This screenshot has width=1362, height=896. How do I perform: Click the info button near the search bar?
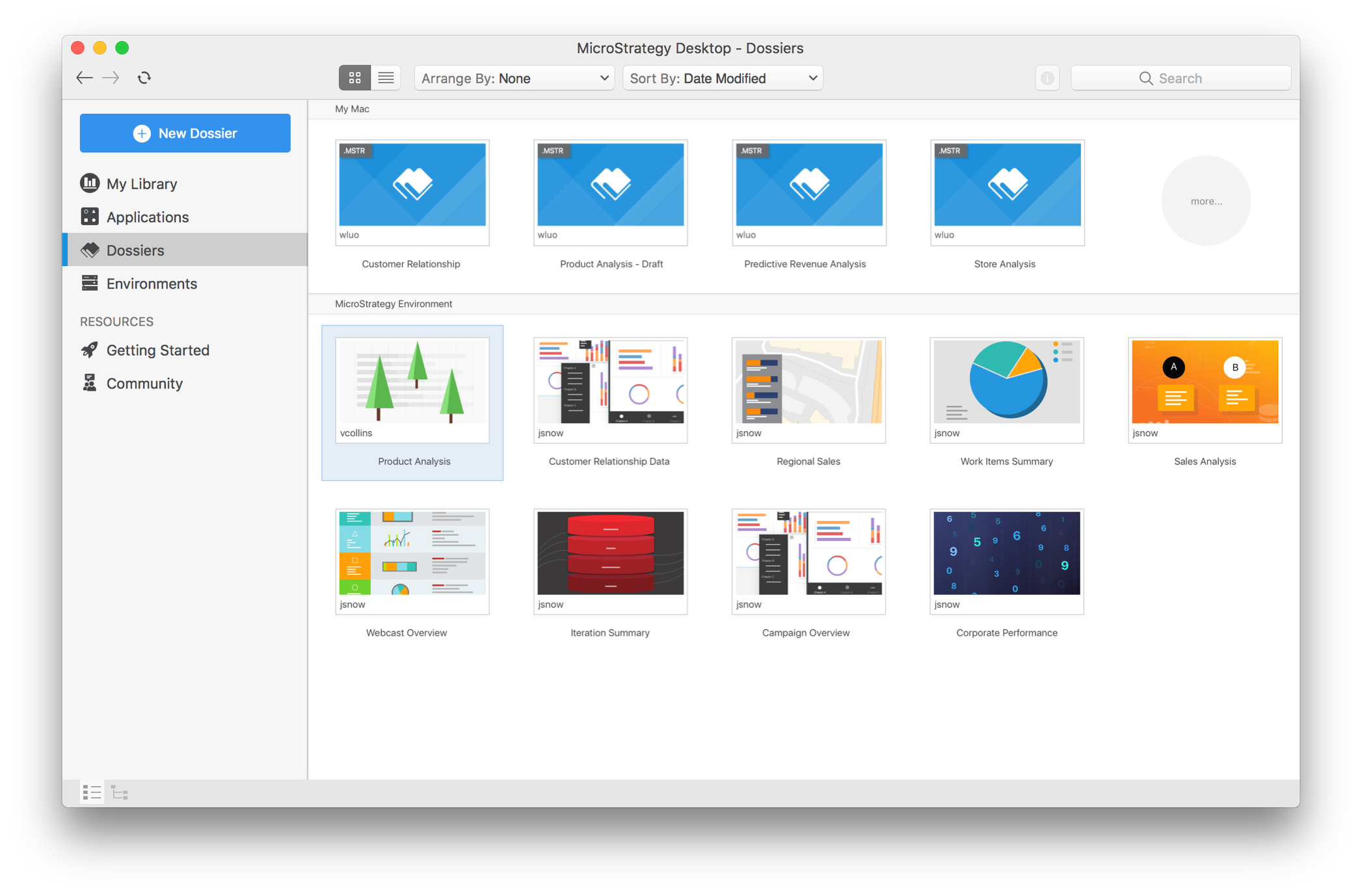1047,77
